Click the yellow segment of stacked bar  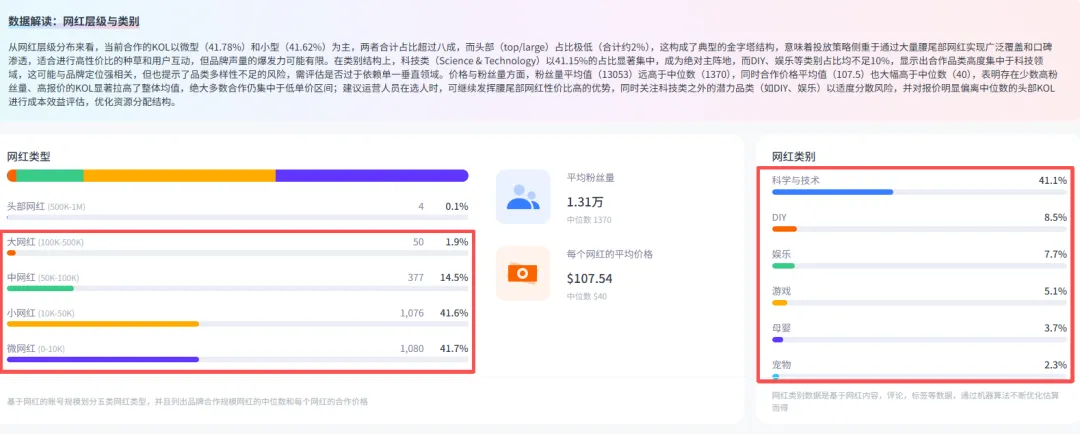click(179, 176)
